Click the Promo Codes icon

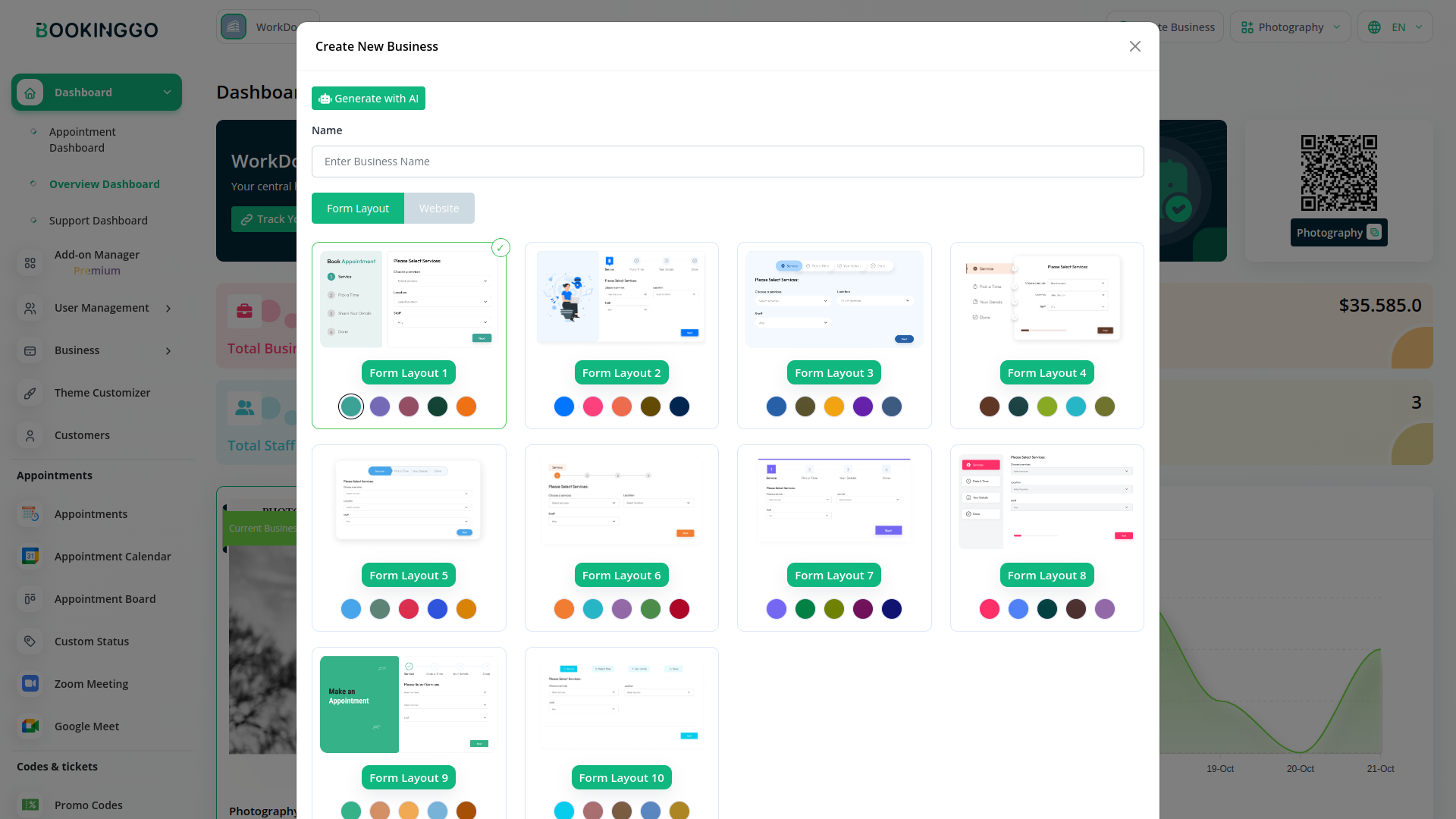point(30,805)
